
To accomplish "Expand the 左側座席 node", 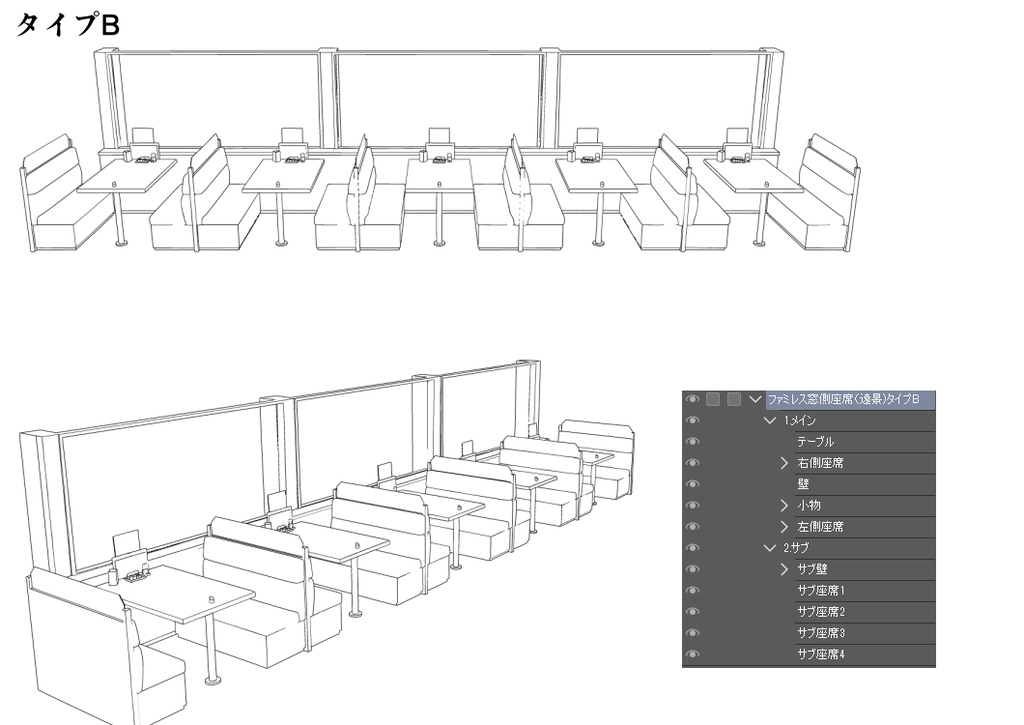I will pyautogui.click(x=784, y=526).
